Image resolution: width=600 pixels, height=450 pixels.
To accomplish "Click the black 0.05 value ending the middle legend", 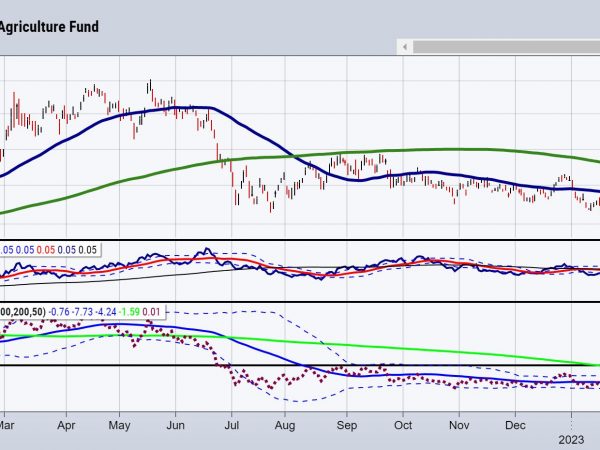I will [x=88, y=250].
